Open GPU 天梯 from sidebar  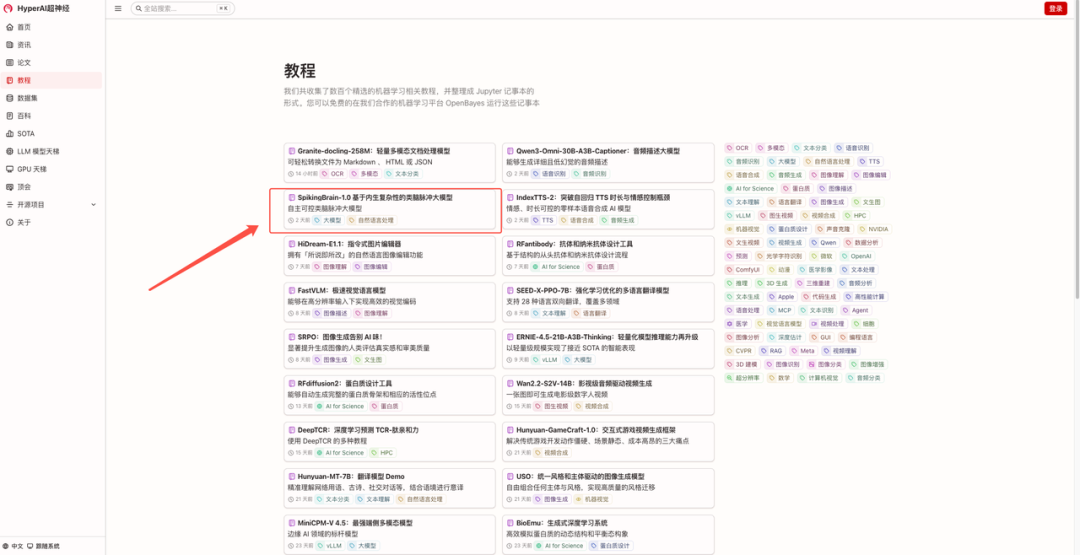click(x=32, y=169)
